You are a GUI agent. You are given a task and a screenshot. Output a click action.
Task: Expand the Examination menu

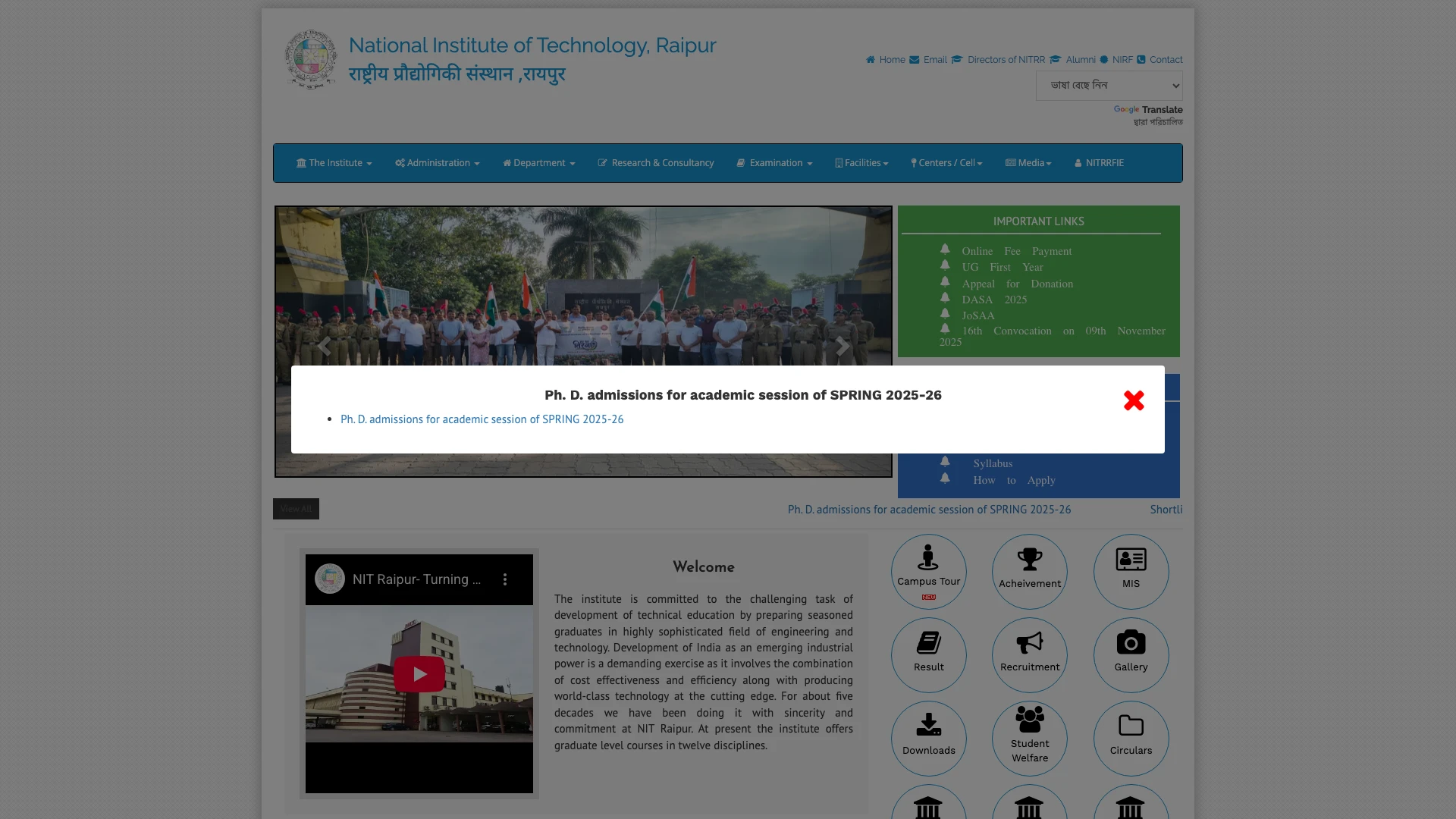773,163
